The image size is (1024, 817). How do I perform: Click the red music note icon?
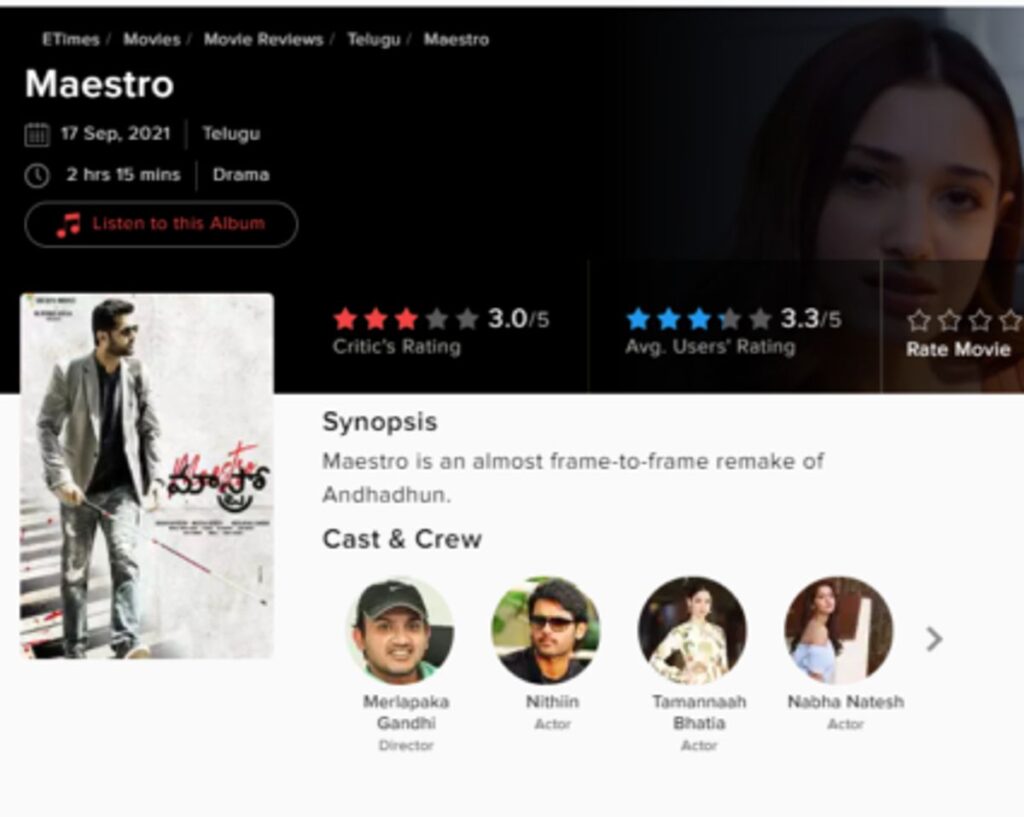point(68,225)
